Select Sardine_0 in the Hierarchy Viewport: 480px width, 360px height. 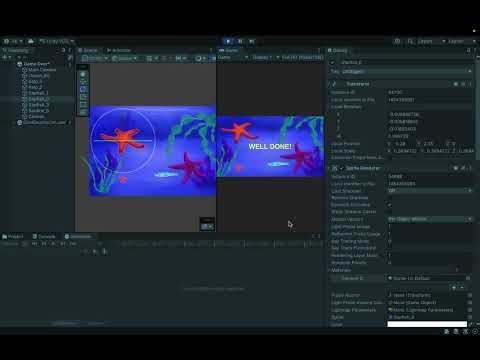pos(35,110)
